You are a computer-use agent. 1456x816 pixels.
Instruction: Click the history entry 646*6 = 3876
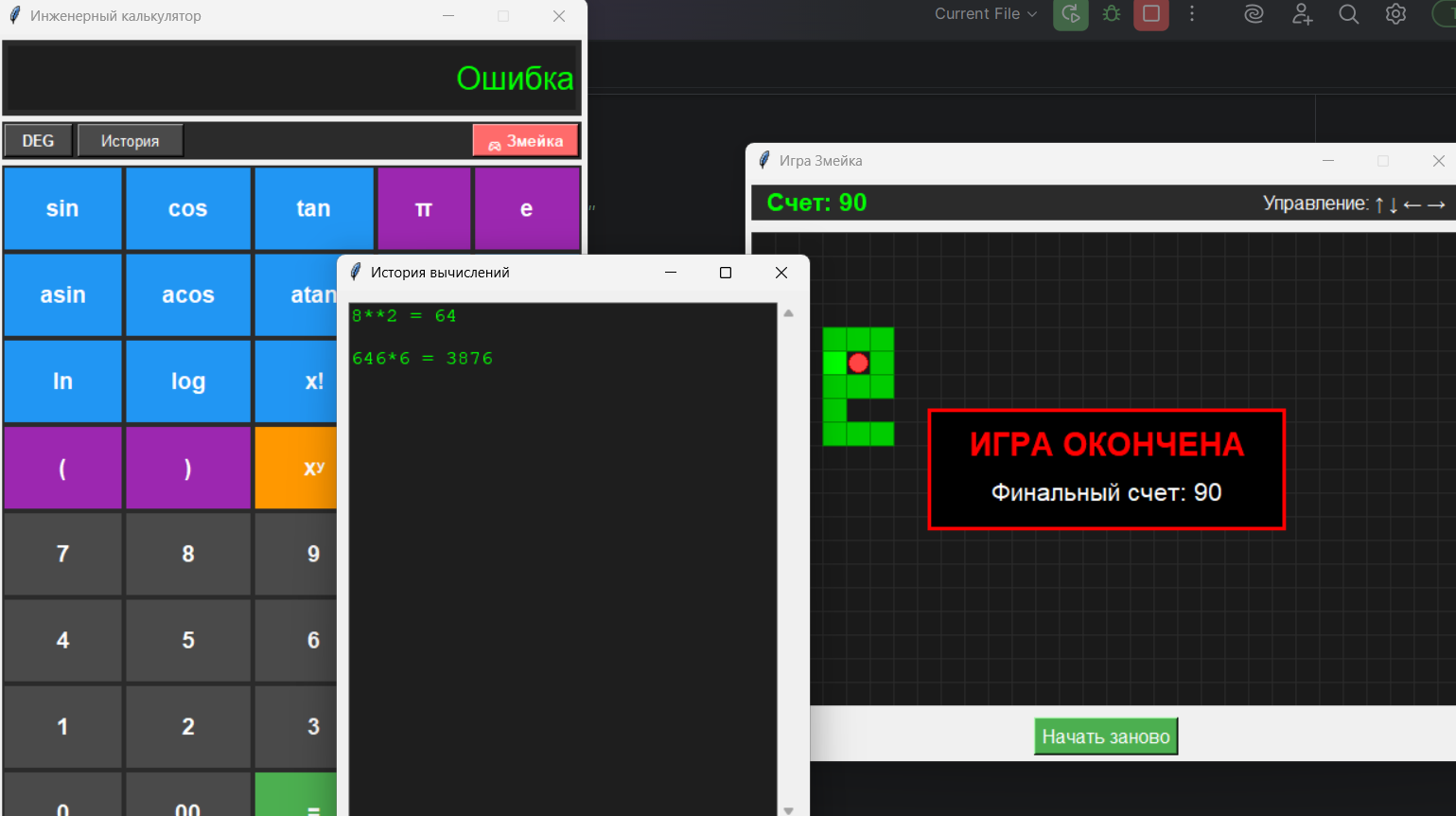(x=422, y=359)
